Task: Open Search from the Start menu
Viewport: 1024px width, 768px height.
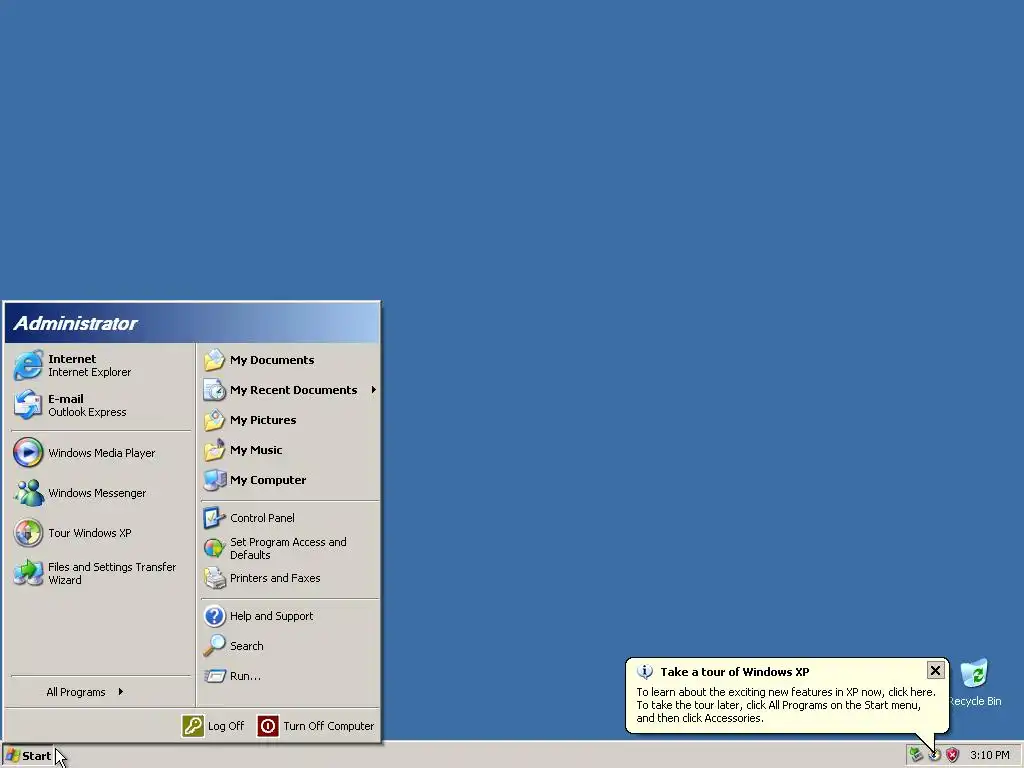Action: click(x=290, y=646)
